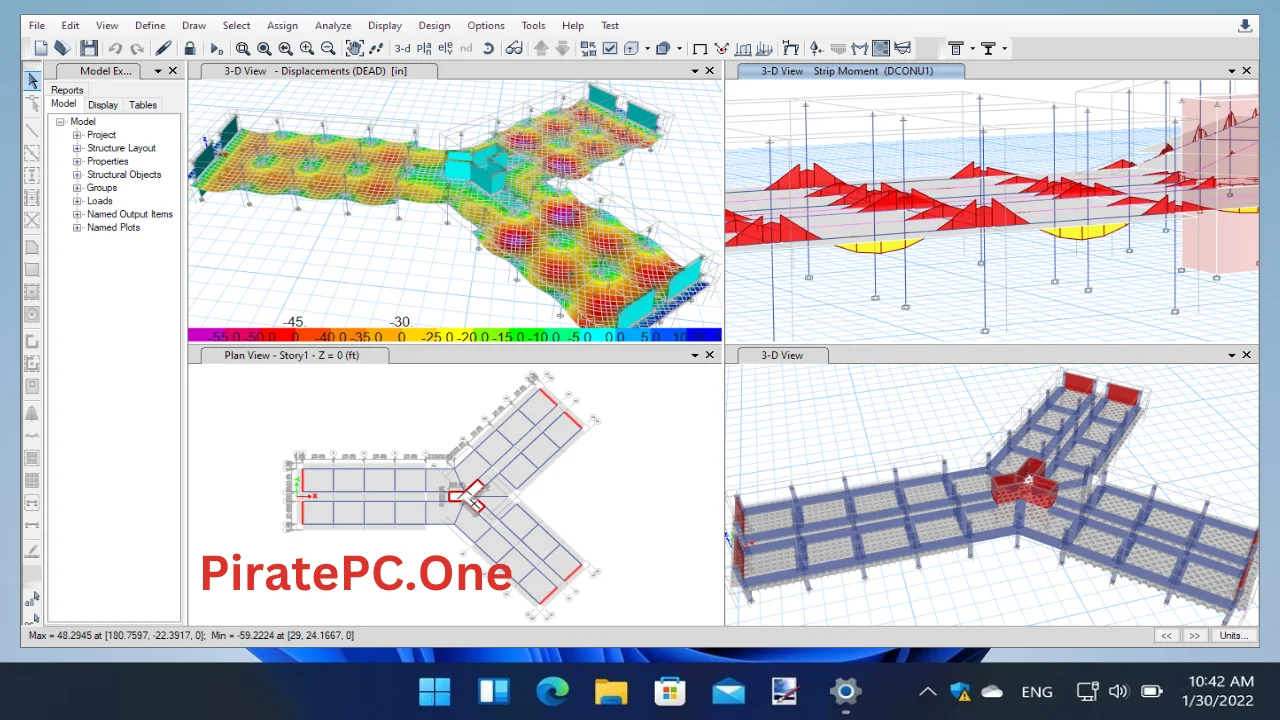
Task: Move up in list arrow icon
Action: tap(541, 48)
